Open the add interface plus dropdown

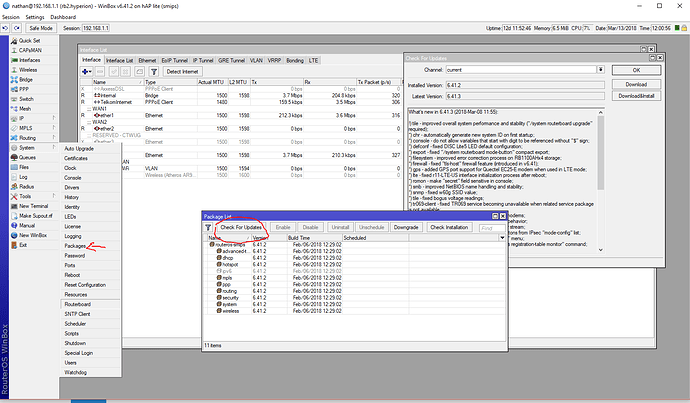(88, 72)
